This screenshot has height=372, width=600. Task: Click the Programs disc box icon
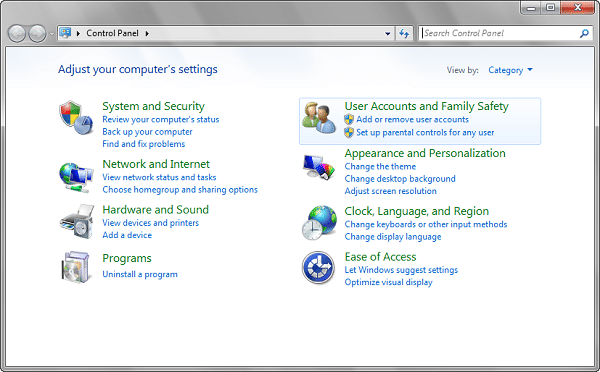coord(77,267)
